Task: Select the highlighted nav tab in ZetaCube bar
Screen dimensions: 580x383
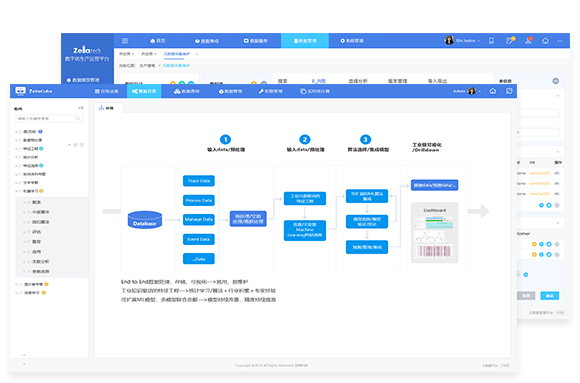Action: (144, 91)
